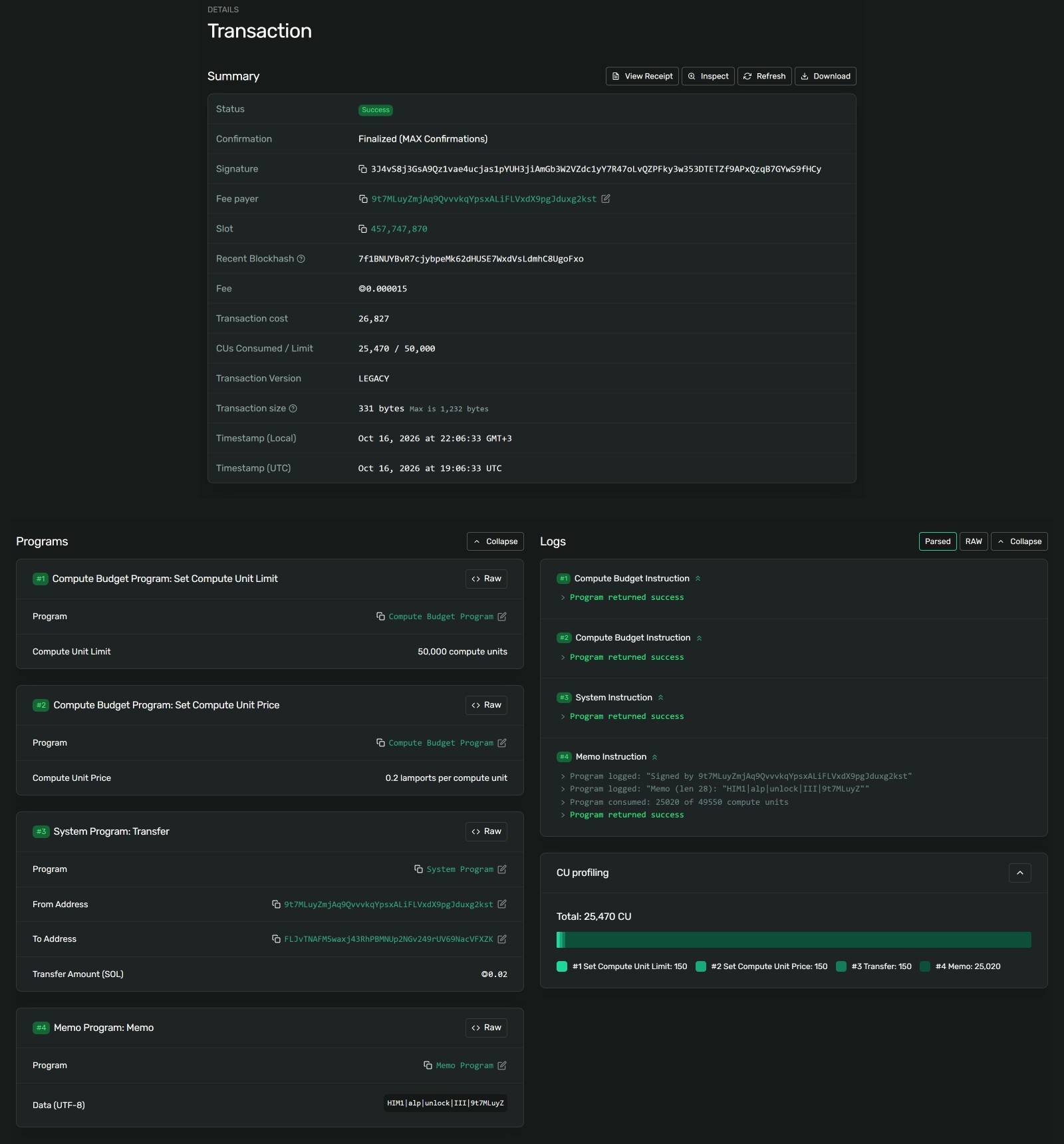1064x1144 pixels.
Task: Copy the System Program address
Action: pos(418,869)
